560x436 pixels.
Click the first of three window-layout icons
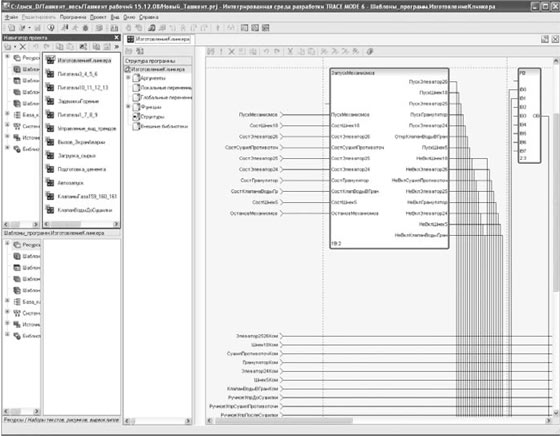[x=244, y=28]
